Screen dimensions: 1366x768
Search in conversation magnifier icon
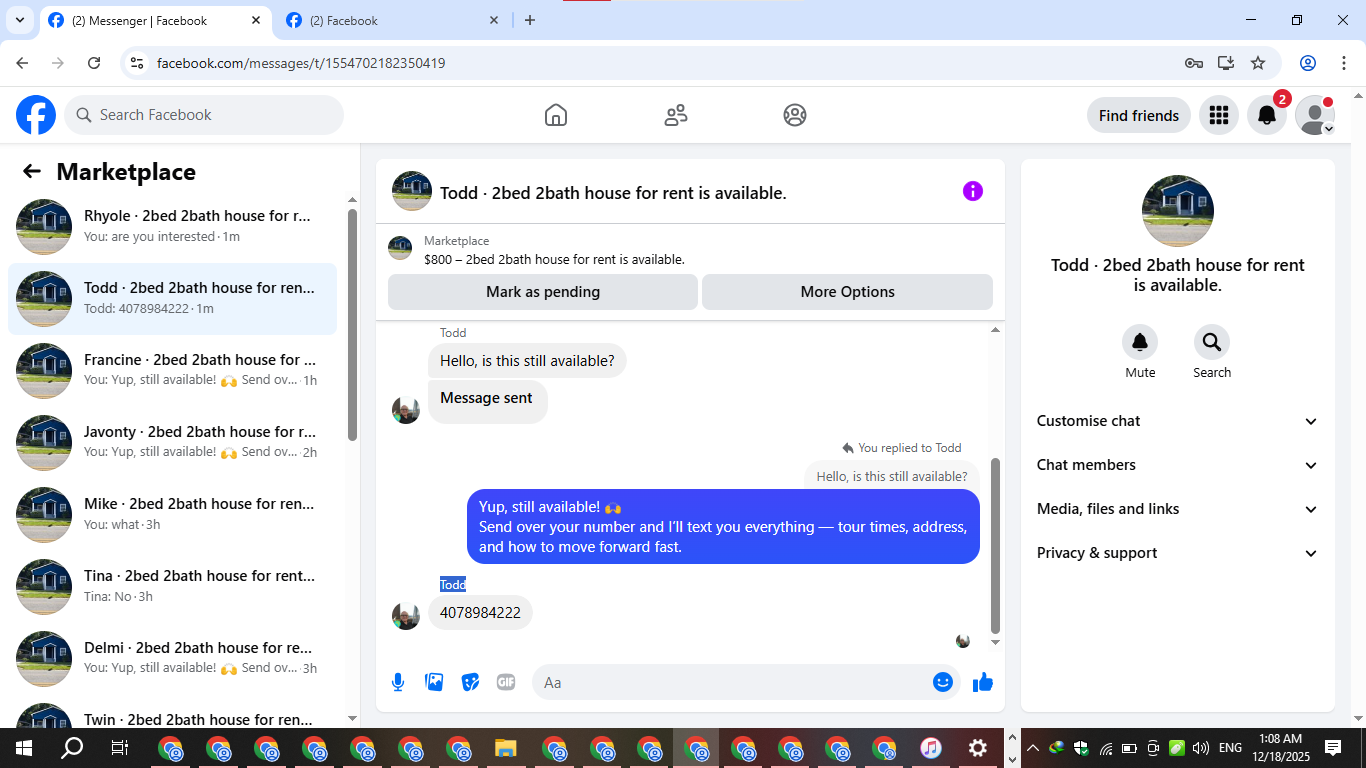tap(1212, 343)
